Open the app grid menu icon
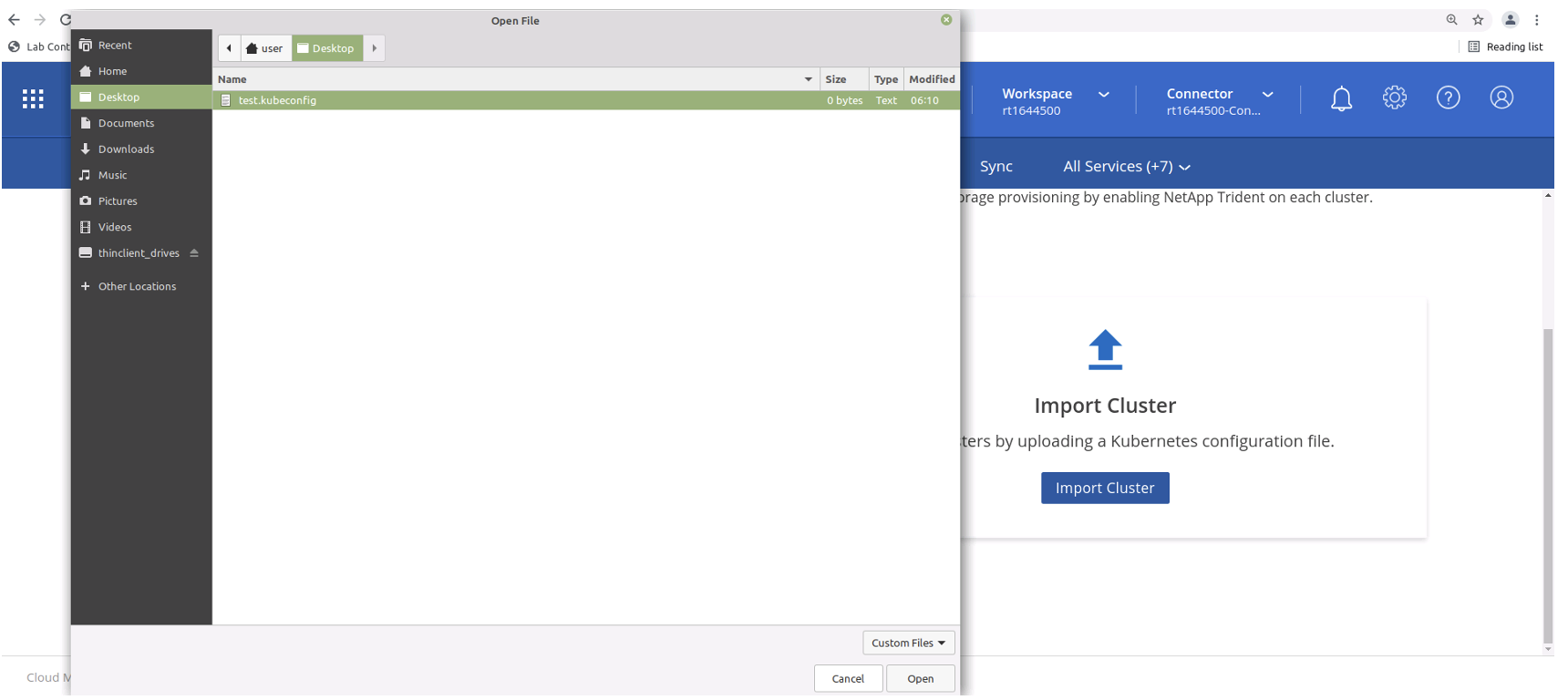The image size is (1568, 700). tap(33, 98)
